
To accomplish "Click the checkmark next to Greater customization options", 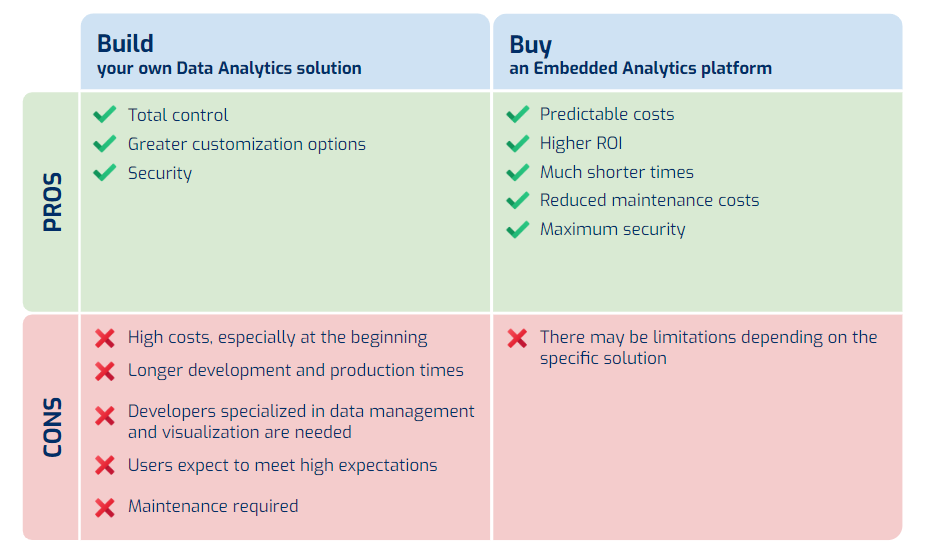I will [105, 143].
